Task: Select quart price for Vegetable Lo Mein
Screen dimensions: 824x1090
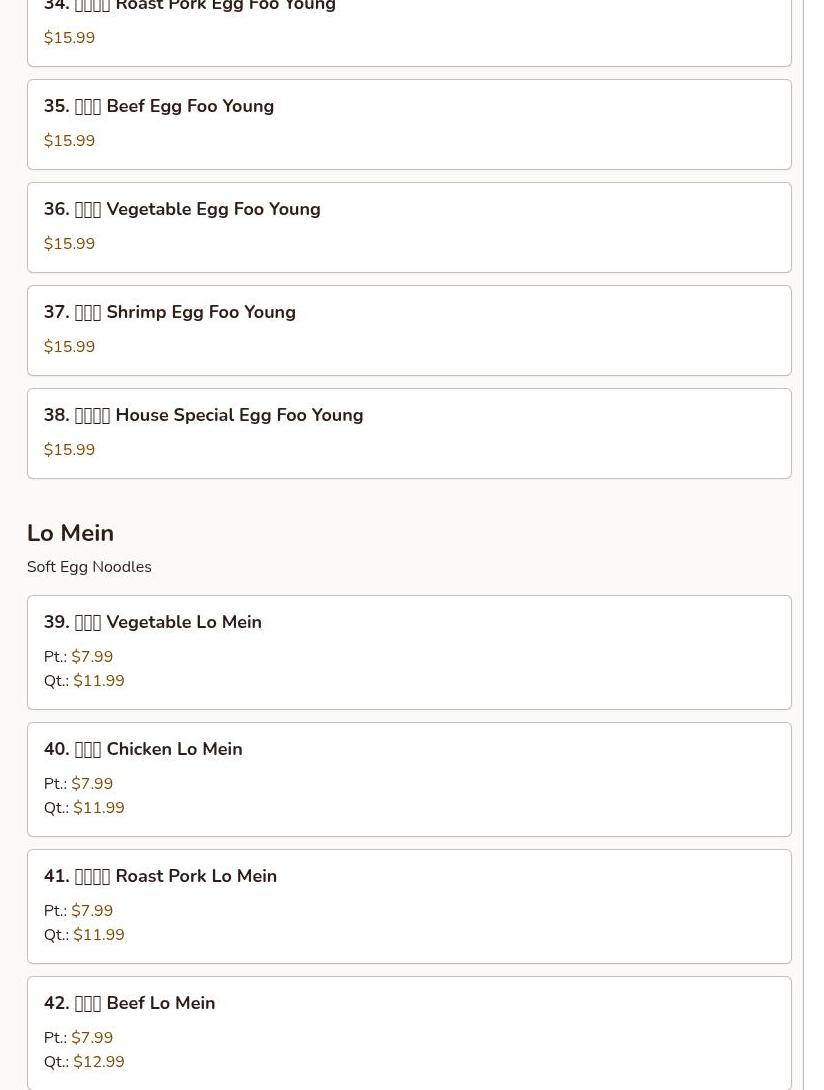Action: click(x=99, y=681)
